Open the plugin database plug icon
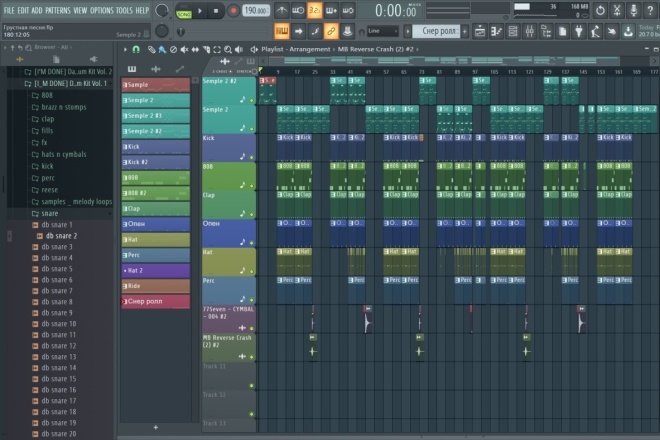Screen dimensions: 660x440 click(579, 31)
